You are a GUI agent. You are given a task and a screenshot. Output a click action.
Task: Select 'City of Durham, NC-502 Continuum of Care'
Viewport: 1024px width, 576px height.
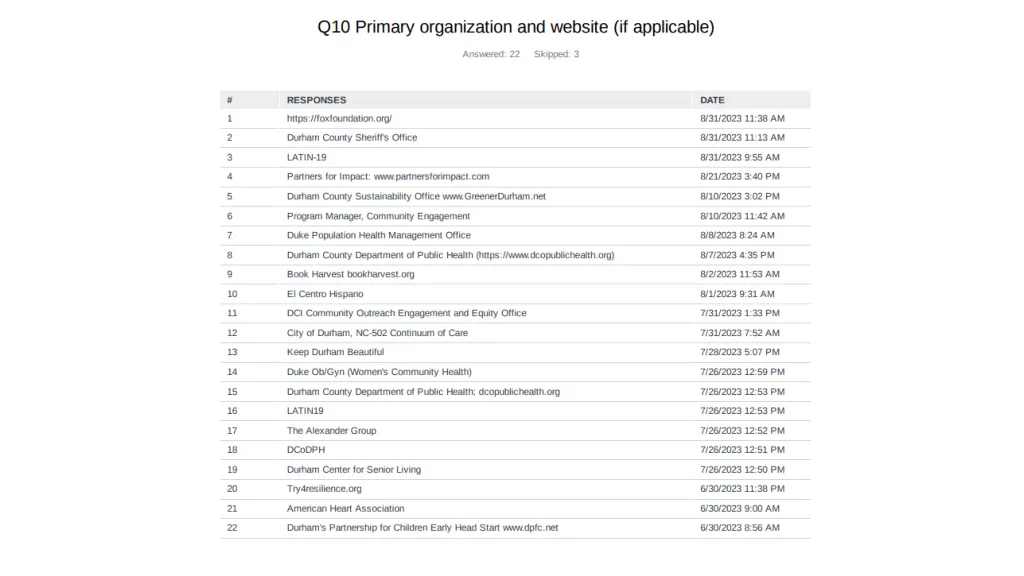[x=377, y=332]
